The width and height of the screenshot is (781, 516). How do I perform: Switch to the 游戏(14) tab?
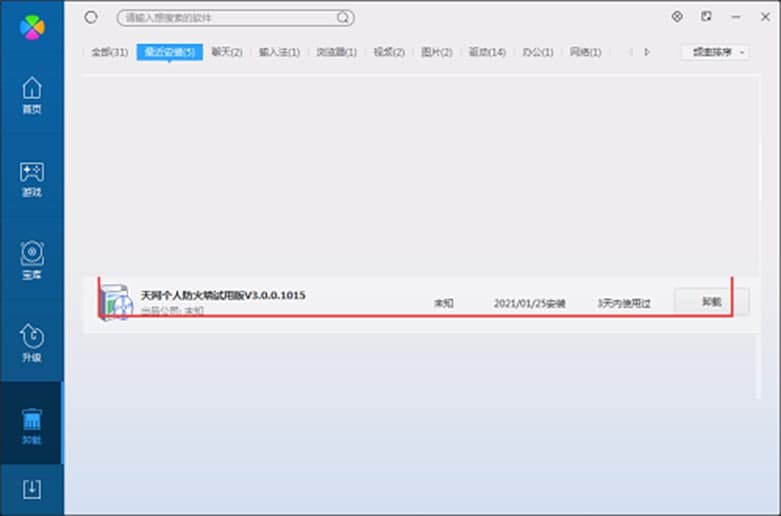tap(487, 52)
